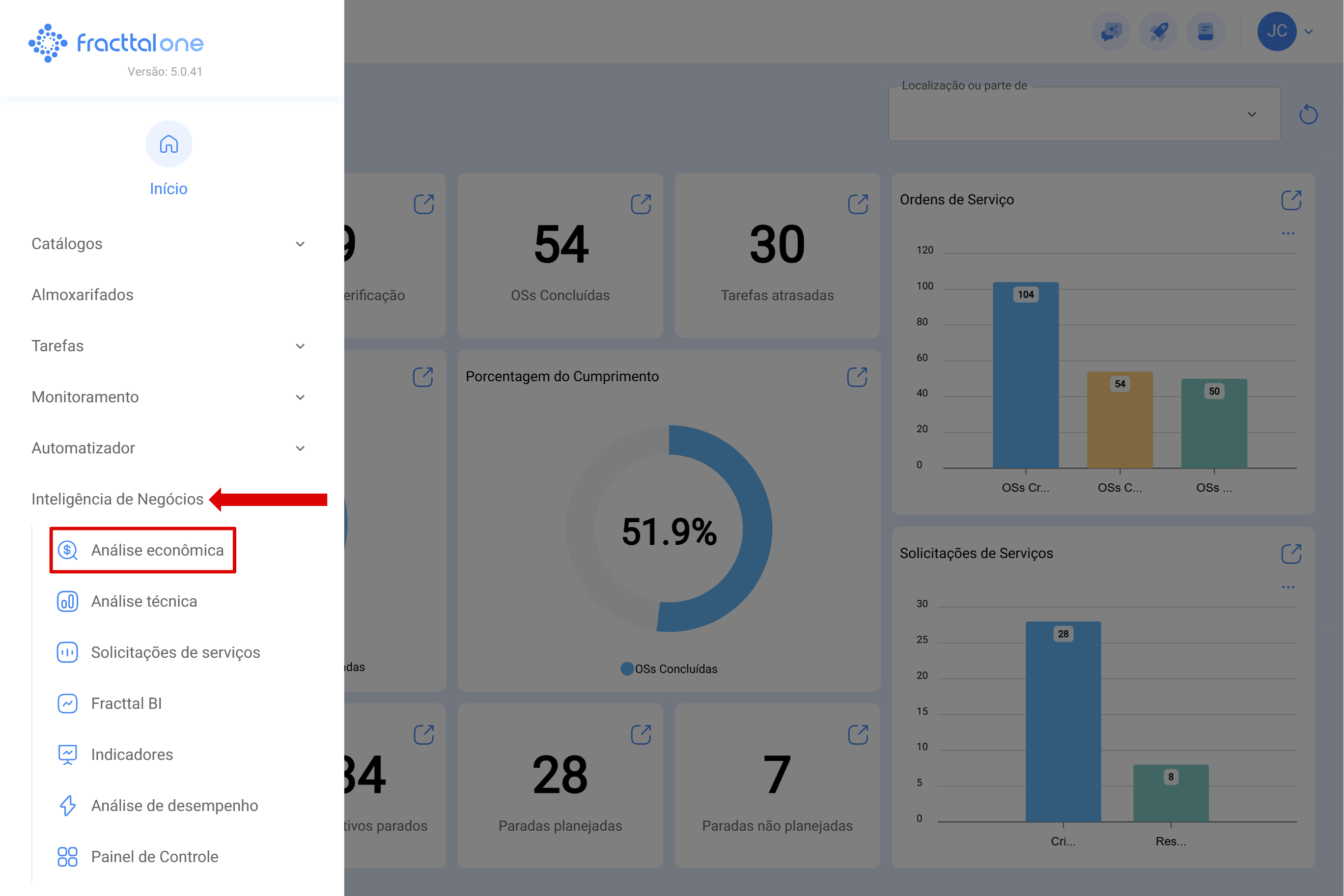Viewport: 1344px width, 896px height.
Task: Click Versão: 5.0.41 text
Action: pyautogui.click(x=165, y=71)
